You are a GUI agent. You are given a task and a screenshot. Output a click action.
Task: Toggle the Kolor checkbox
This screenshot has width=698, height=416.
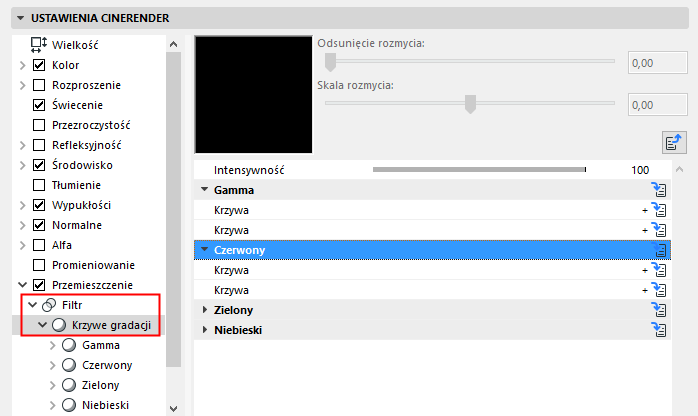tap(39, 65)
